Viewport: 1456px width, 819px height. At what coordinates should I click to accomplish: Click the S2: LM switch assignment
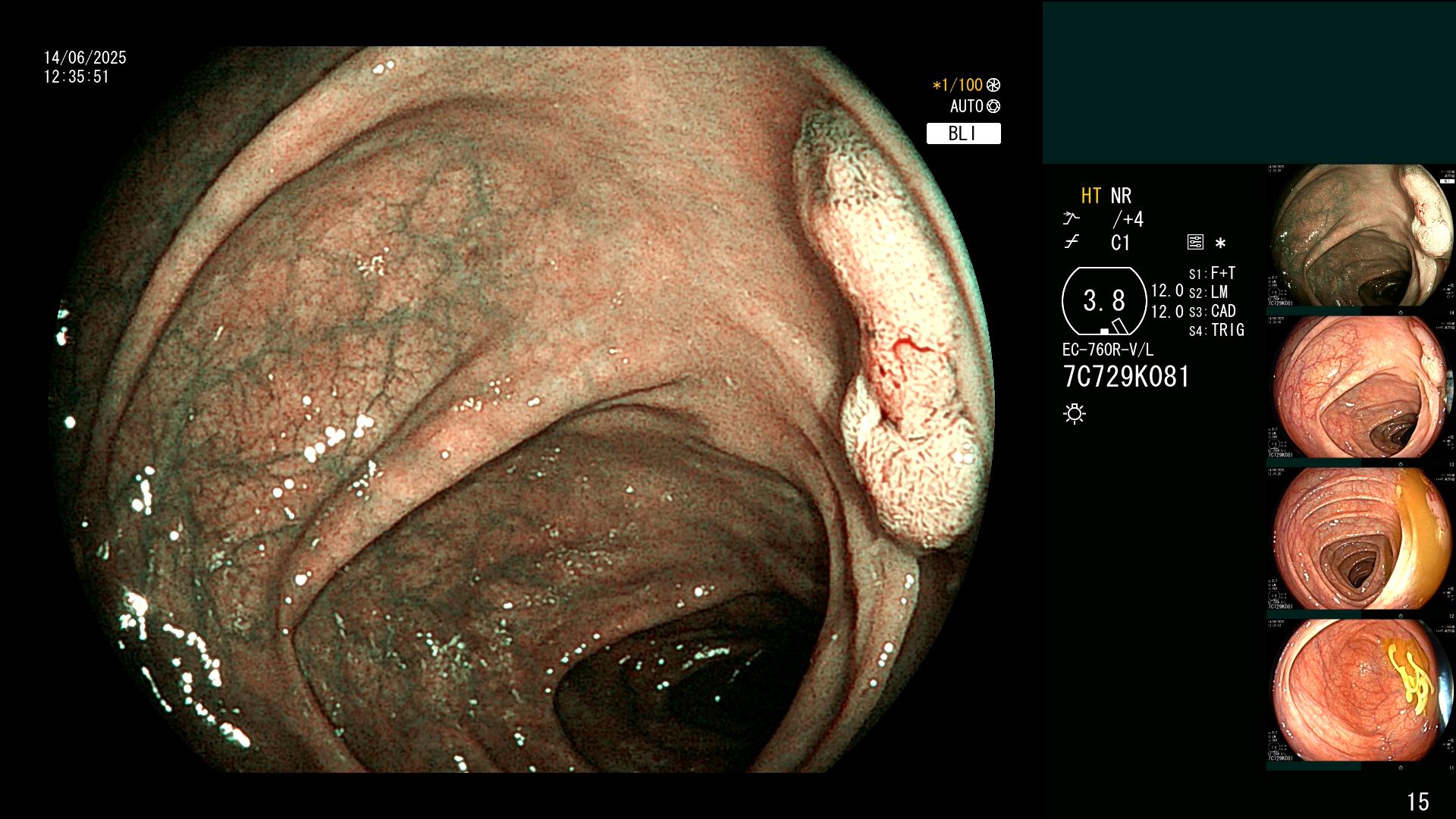(x=1208, y=292)
